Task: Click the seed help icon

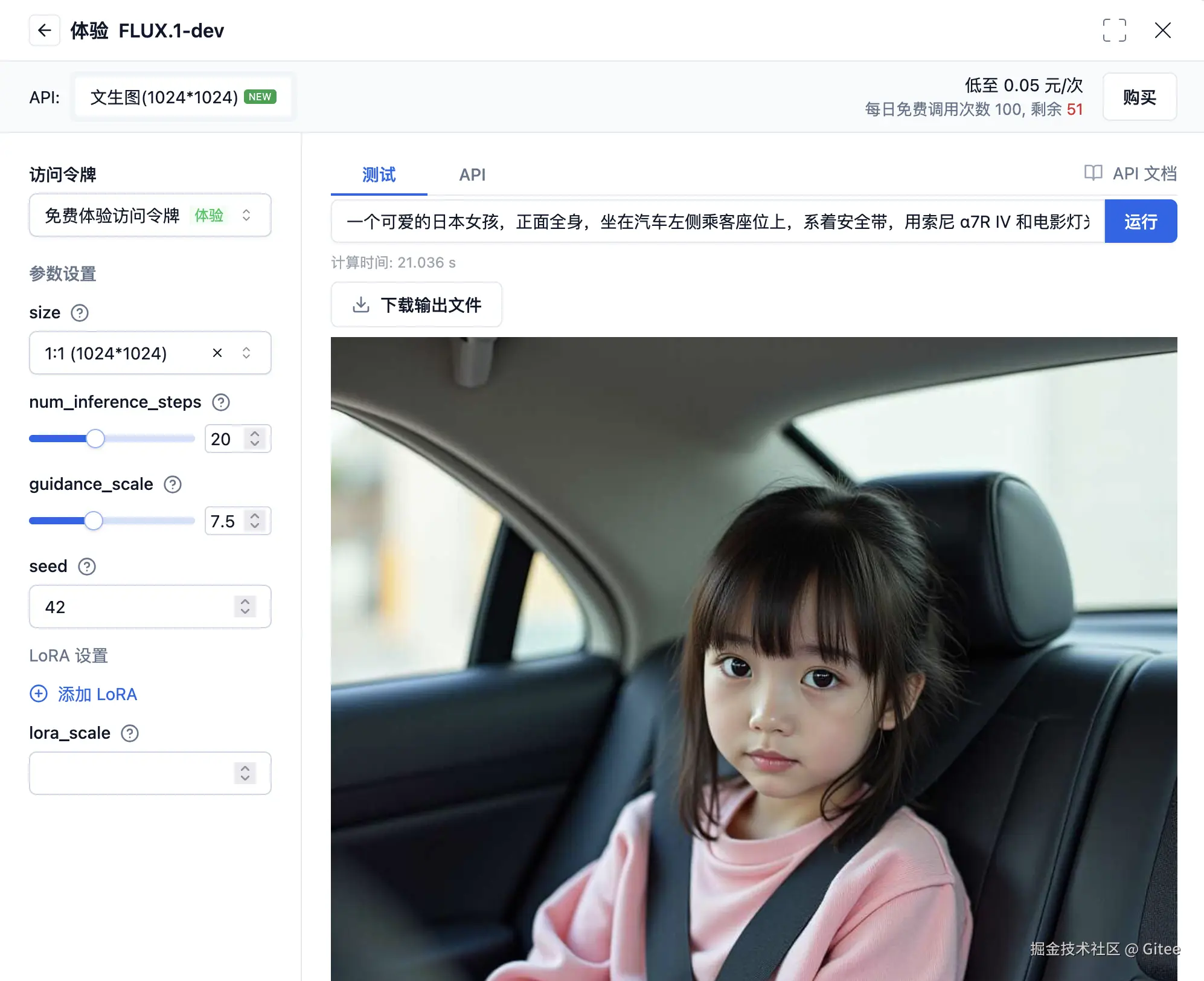Action: coord(87,567)
